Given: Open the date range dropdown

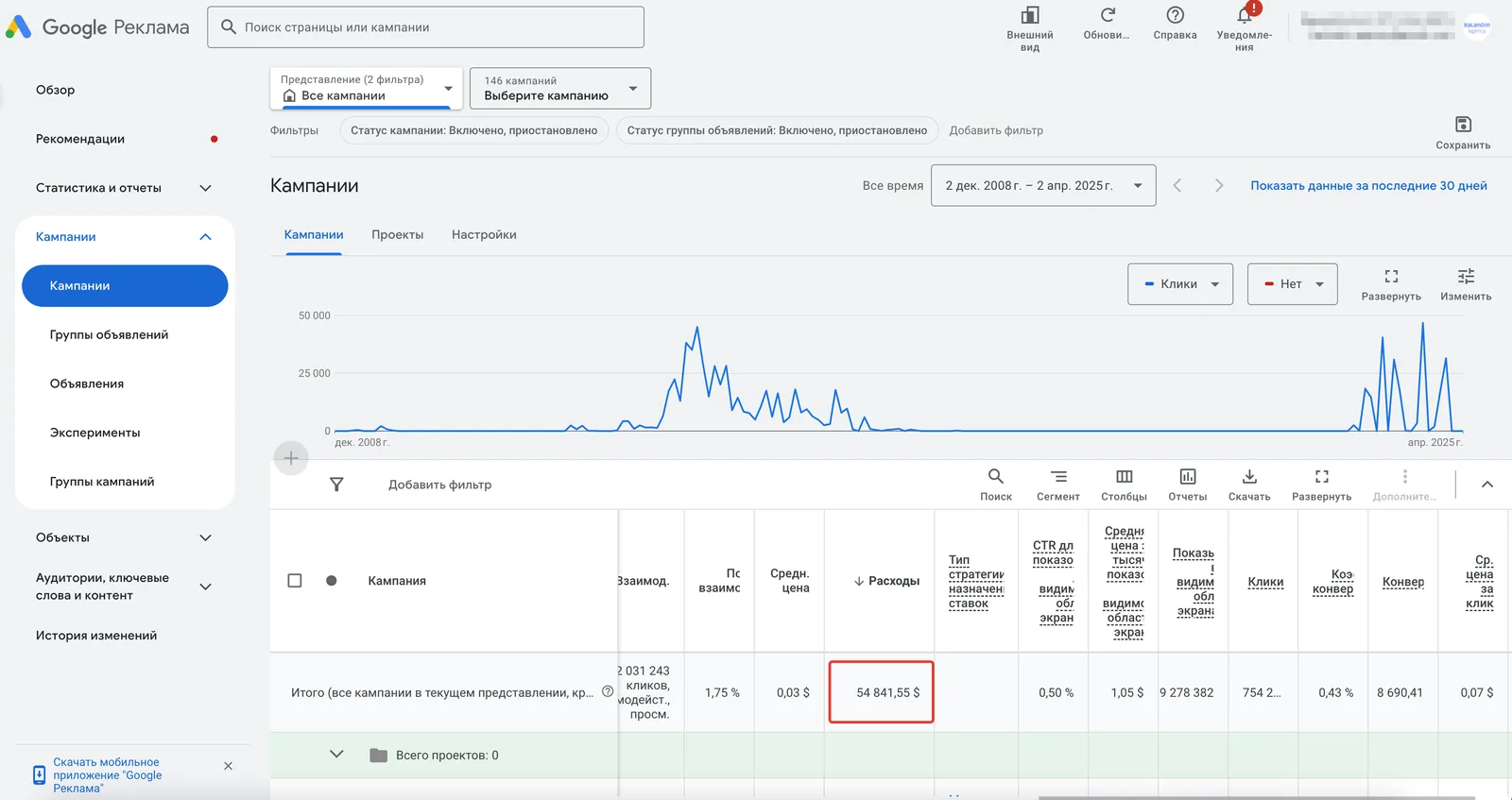Looking at the screenshot, I should pyautogui.click(x=1043, y=185).
